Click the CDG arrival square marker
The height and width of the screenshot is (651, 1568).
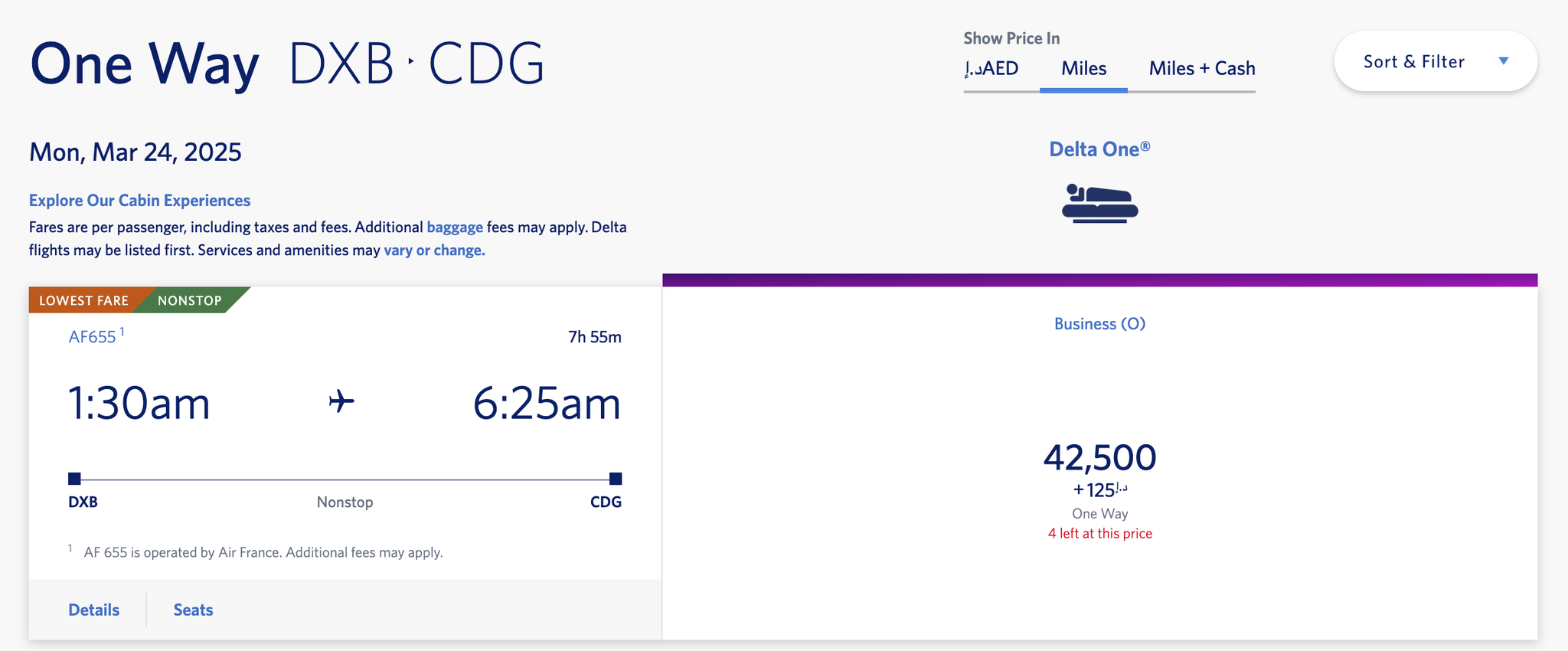pyautogui.click(x=616, y=478)
